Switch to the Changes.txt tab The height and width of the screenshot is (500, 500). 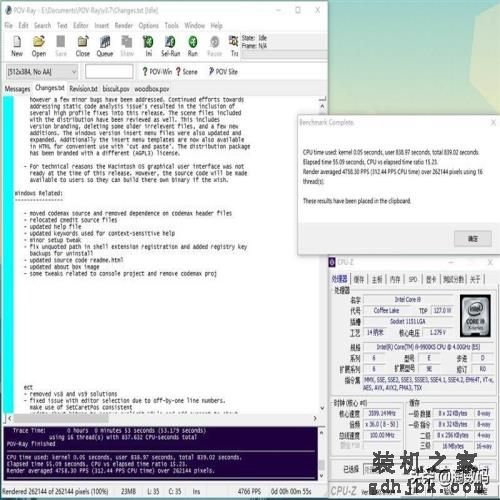tap(50, 88)
